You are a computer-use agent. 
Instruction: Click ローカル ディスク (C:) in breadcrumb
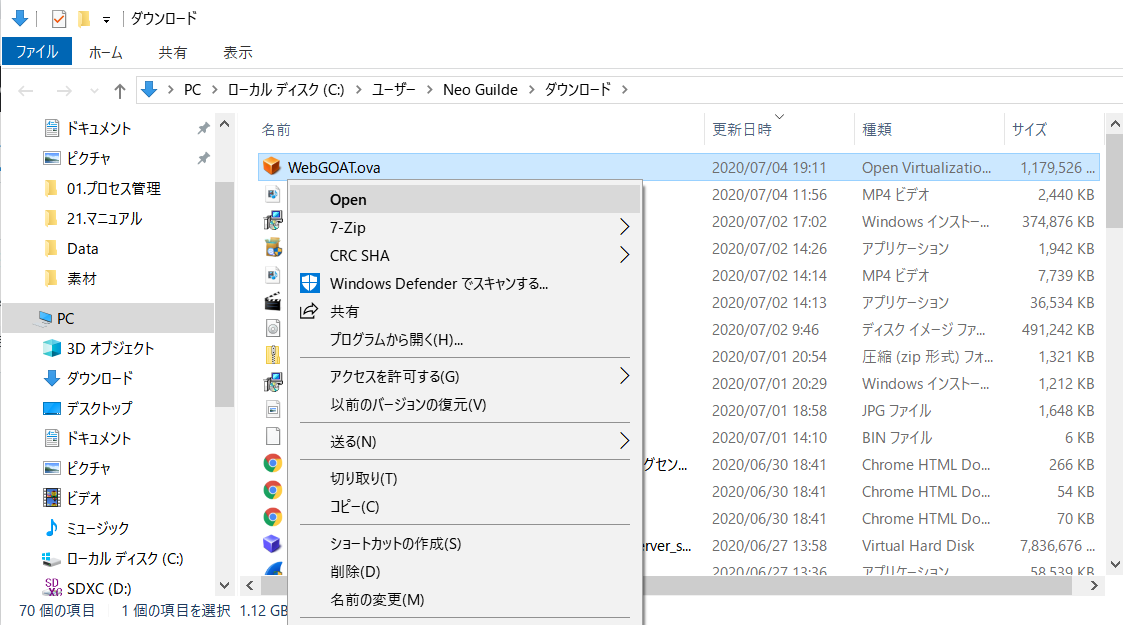(x=286, y=89)
